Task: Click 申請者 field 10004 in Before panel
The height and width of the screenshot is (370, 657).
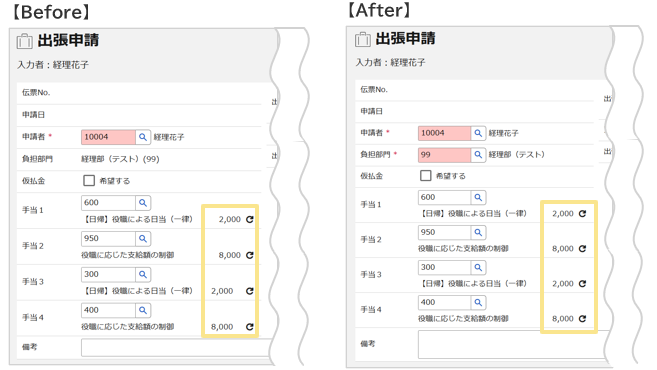Action: click(x=109, y=137)
